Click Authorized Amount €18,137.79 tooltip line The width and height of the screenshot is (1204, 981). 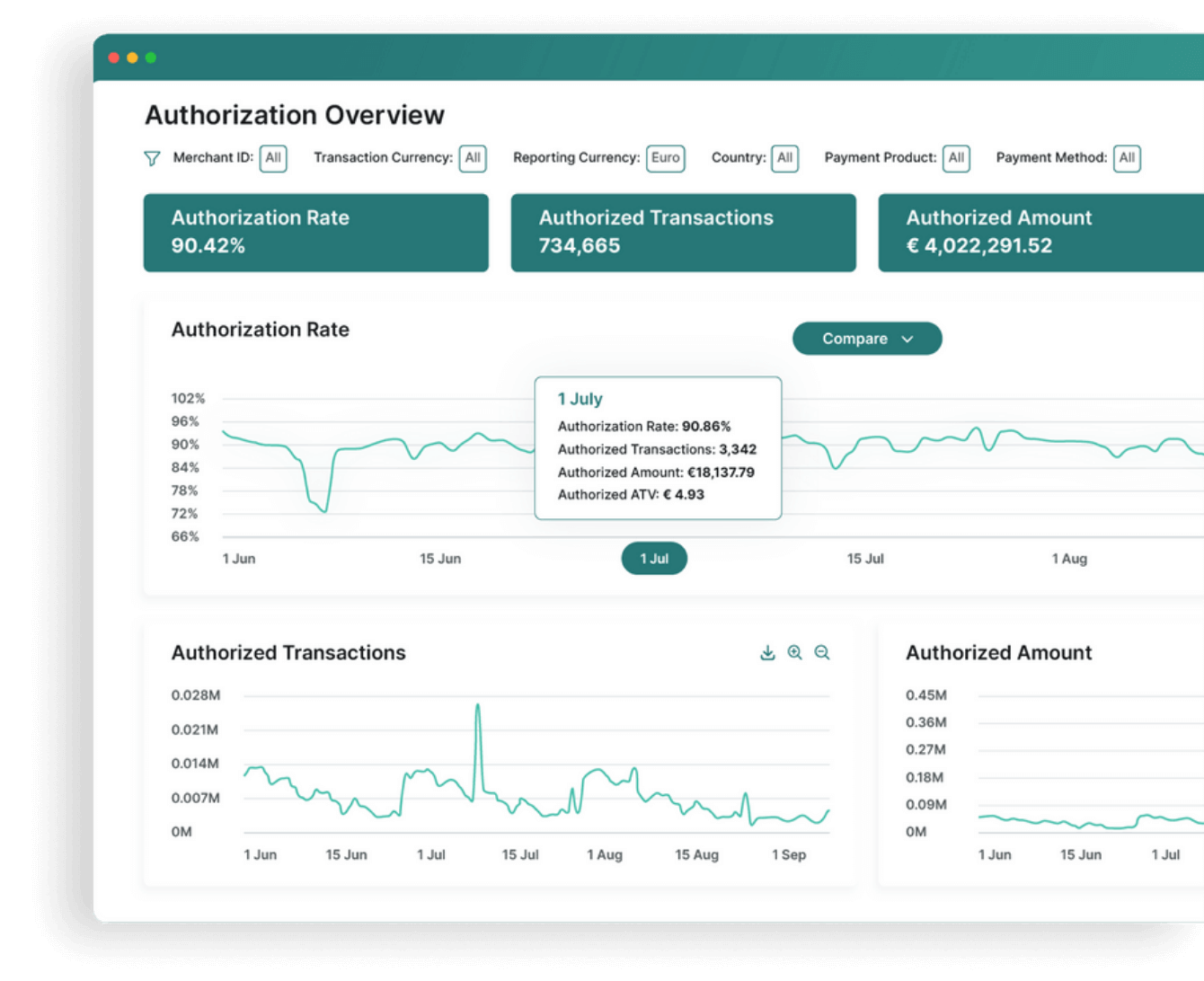click(x=656, y=473)
